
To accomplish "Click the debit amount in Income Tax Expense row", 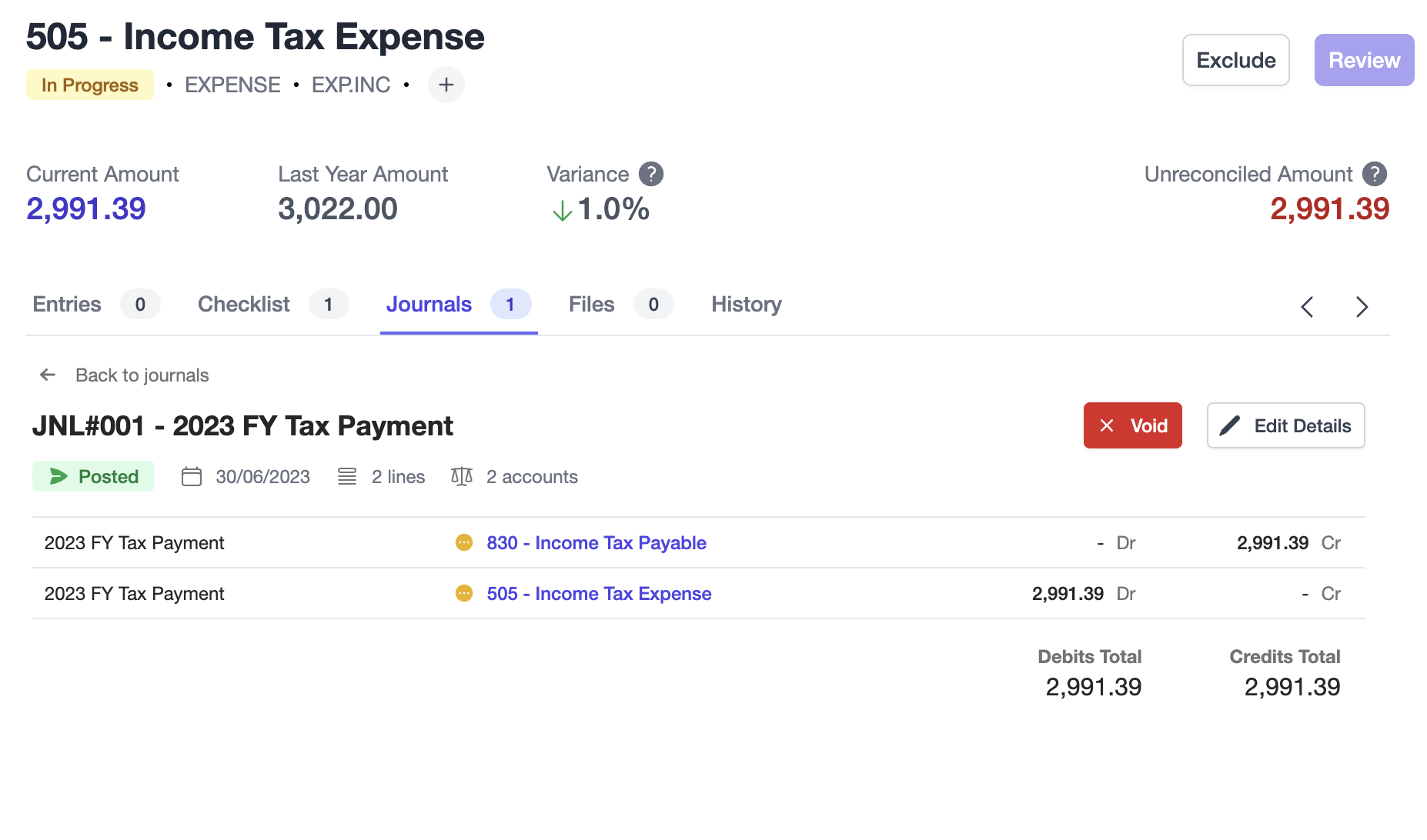I will pos(1068,593).
